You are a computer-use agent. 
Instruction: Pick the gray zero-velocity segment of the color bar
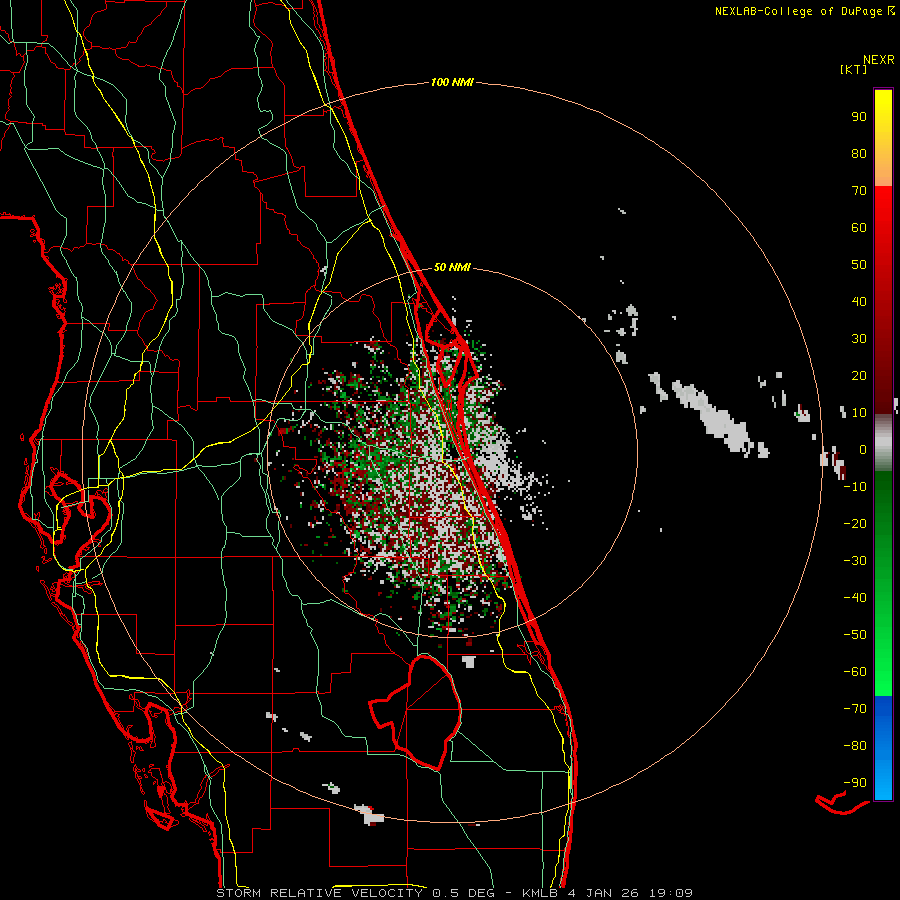pos(883,443)
